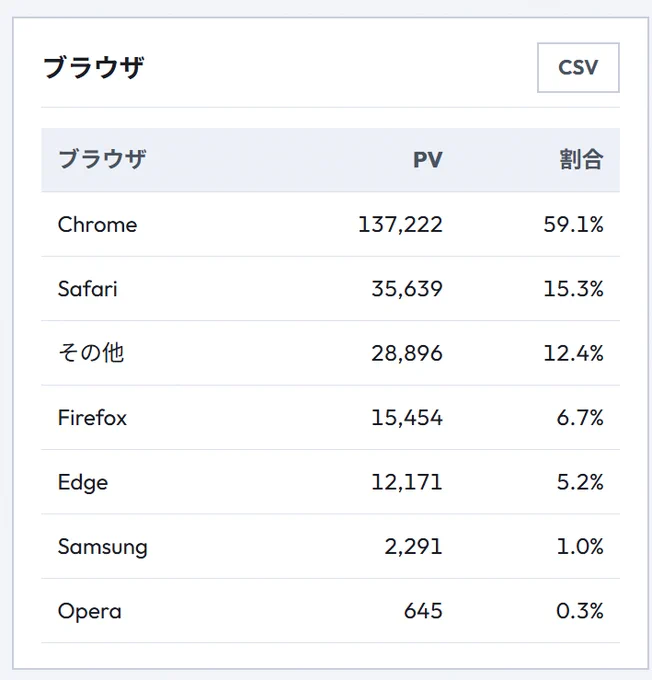Viewport: 652px width, 680px height.
Task: Click その他's 12.4% share value
Action: 573,353
